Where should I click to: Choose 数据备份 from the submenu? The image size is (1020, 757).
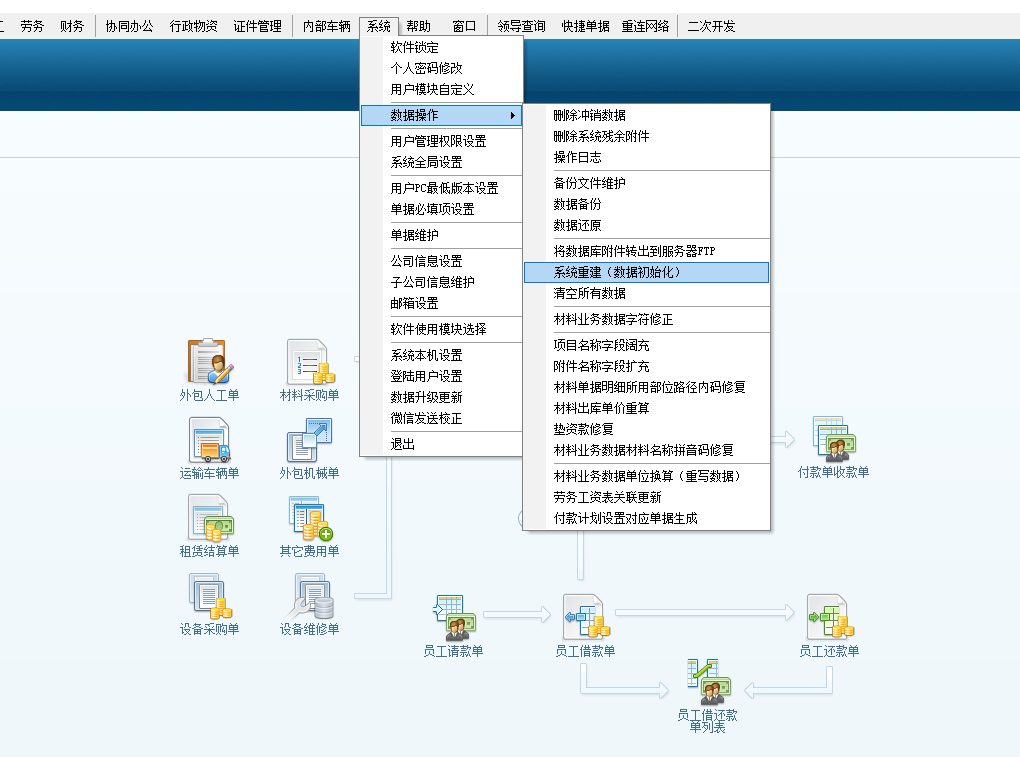tap(578, 204)
